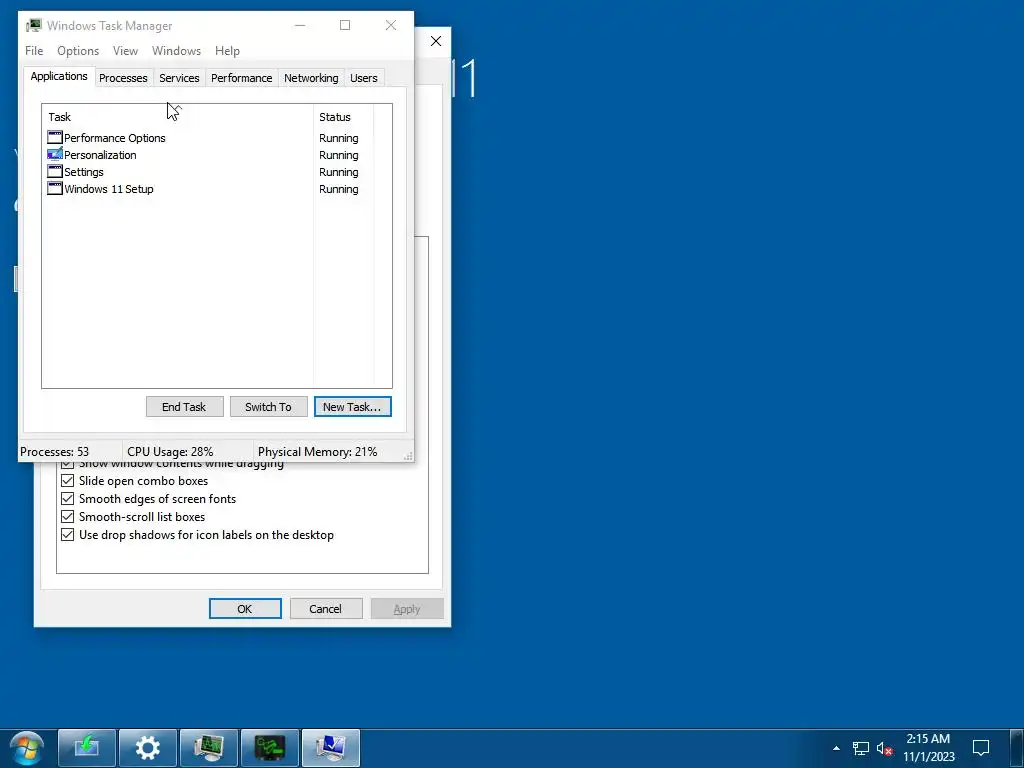
Task: Toggle Smooth-scroll list boxes checkbox
Action: pyautogui.click(x=67, y=517)
